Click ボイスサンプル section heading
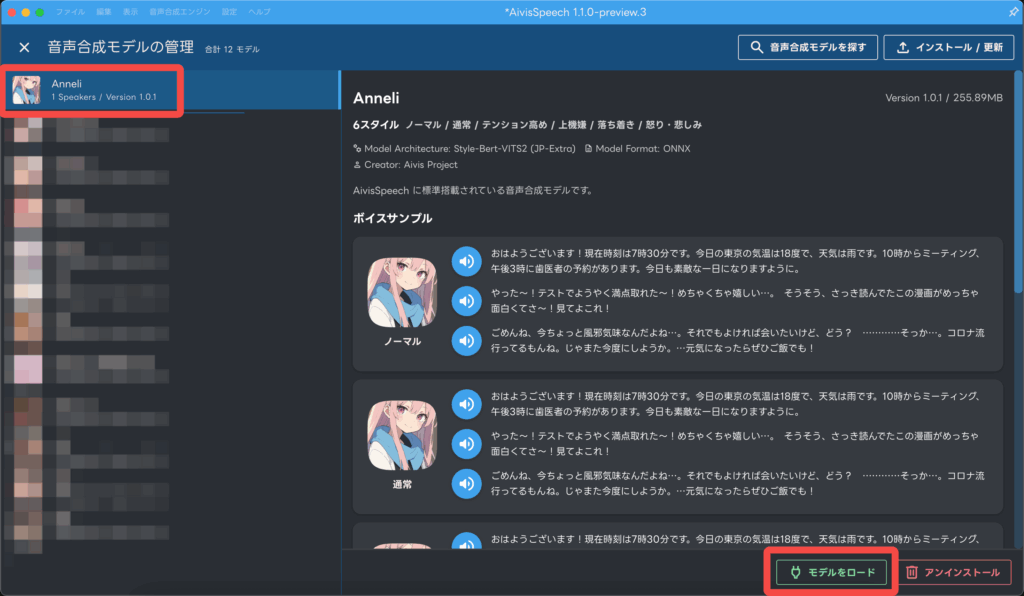 coord(392,218)
